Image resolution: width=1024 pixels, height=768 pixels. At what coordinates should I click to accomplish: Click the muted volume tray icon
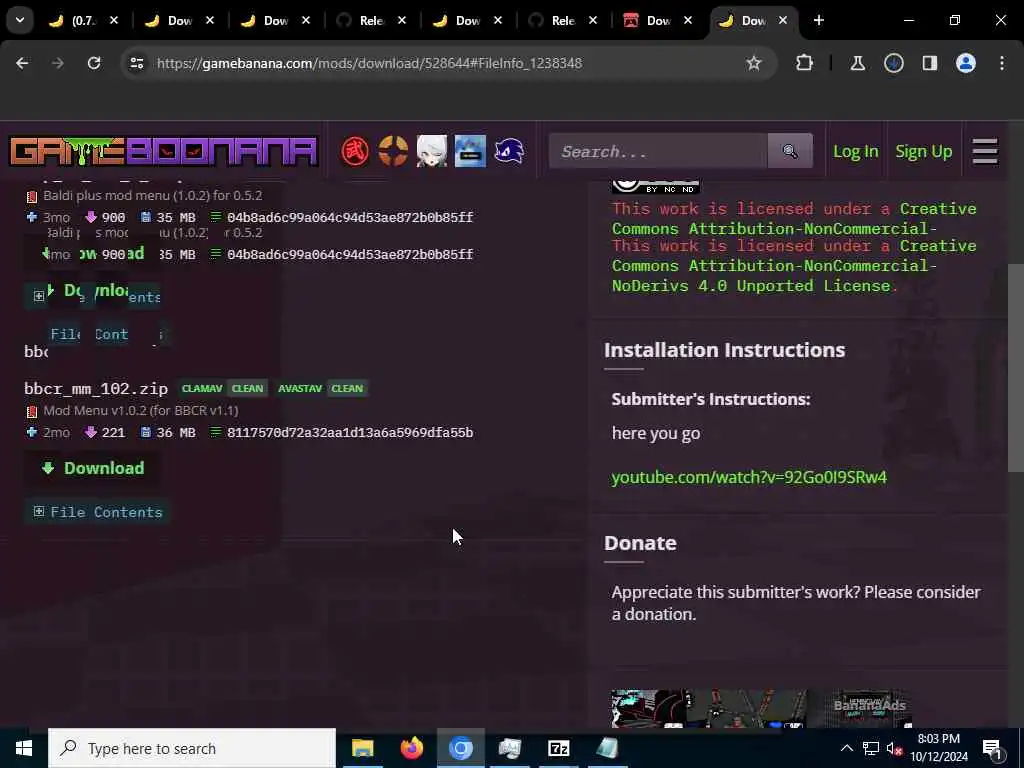pyautogui.click(x=895, y=748)
